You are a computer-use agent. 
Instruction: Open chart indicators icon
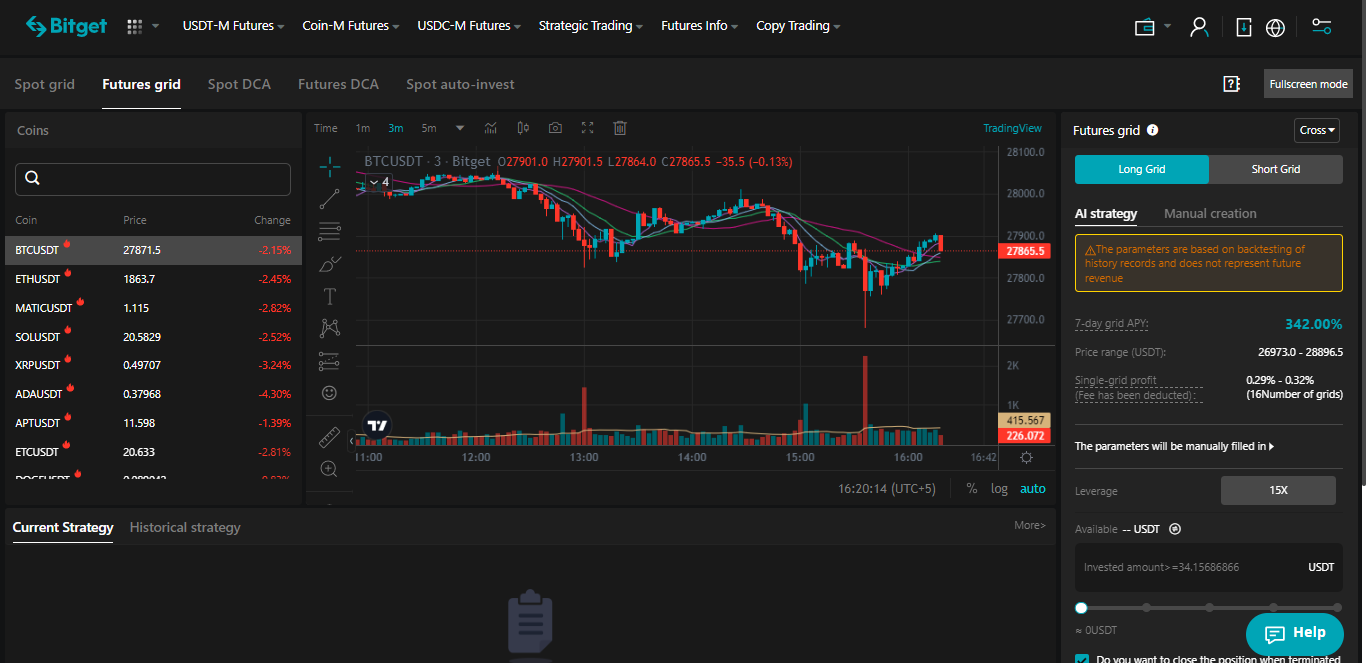pos(491,128)
